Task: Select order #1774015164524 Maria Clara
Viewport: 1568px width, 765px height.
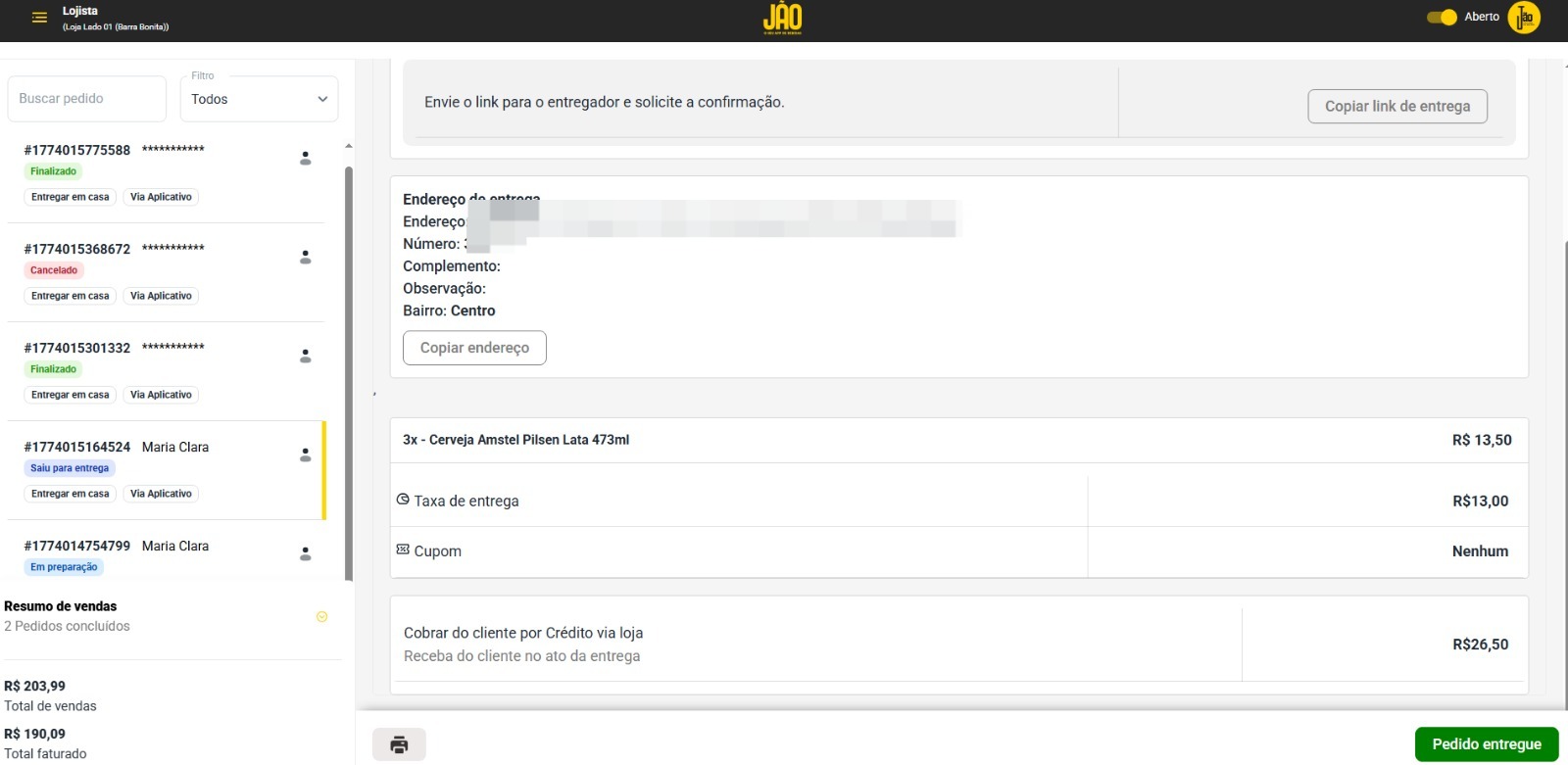Action: pyautogui.click(x=167, y=470)
